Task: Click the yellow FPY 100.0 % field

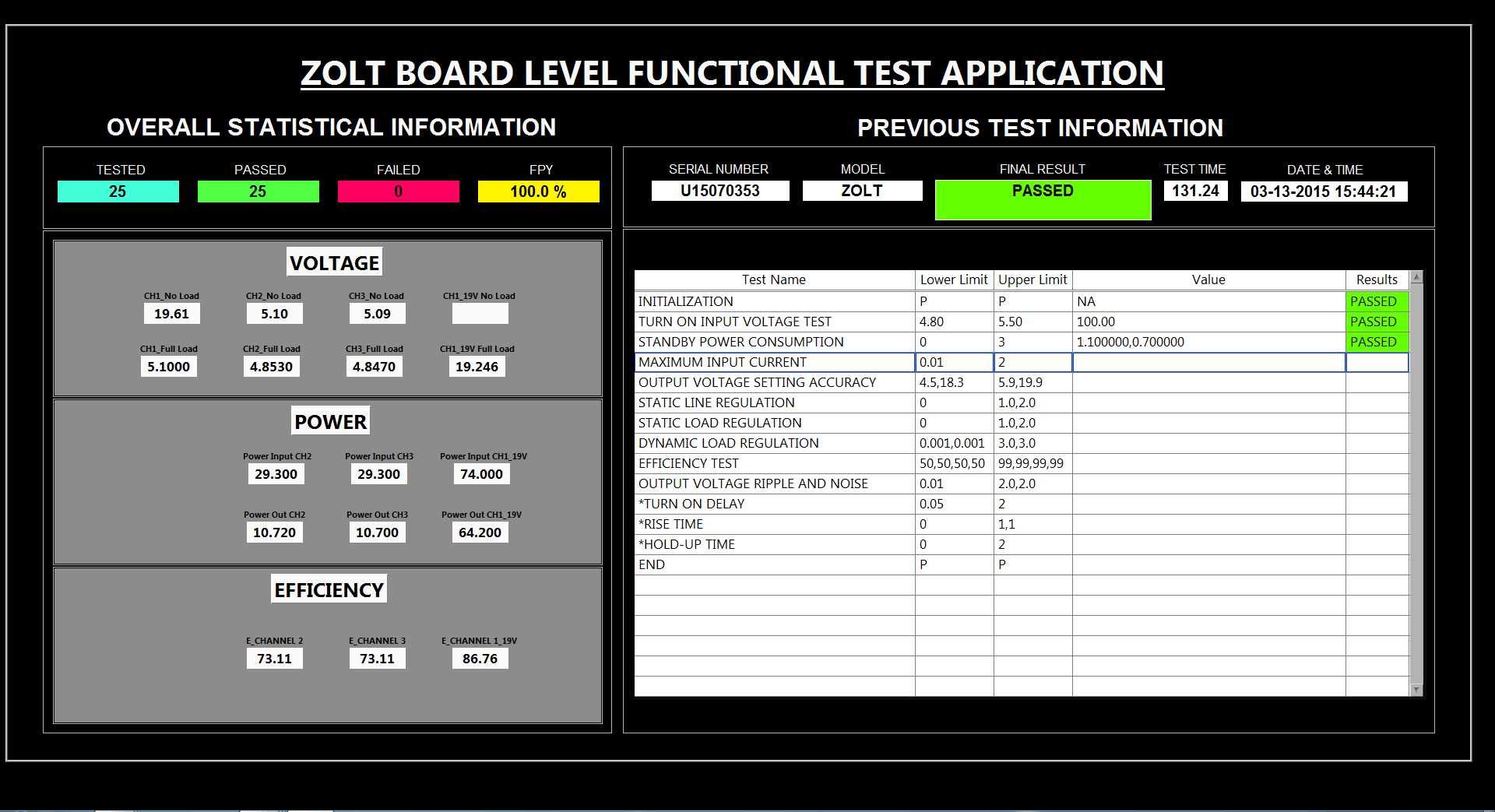Action: click(539, 192)
